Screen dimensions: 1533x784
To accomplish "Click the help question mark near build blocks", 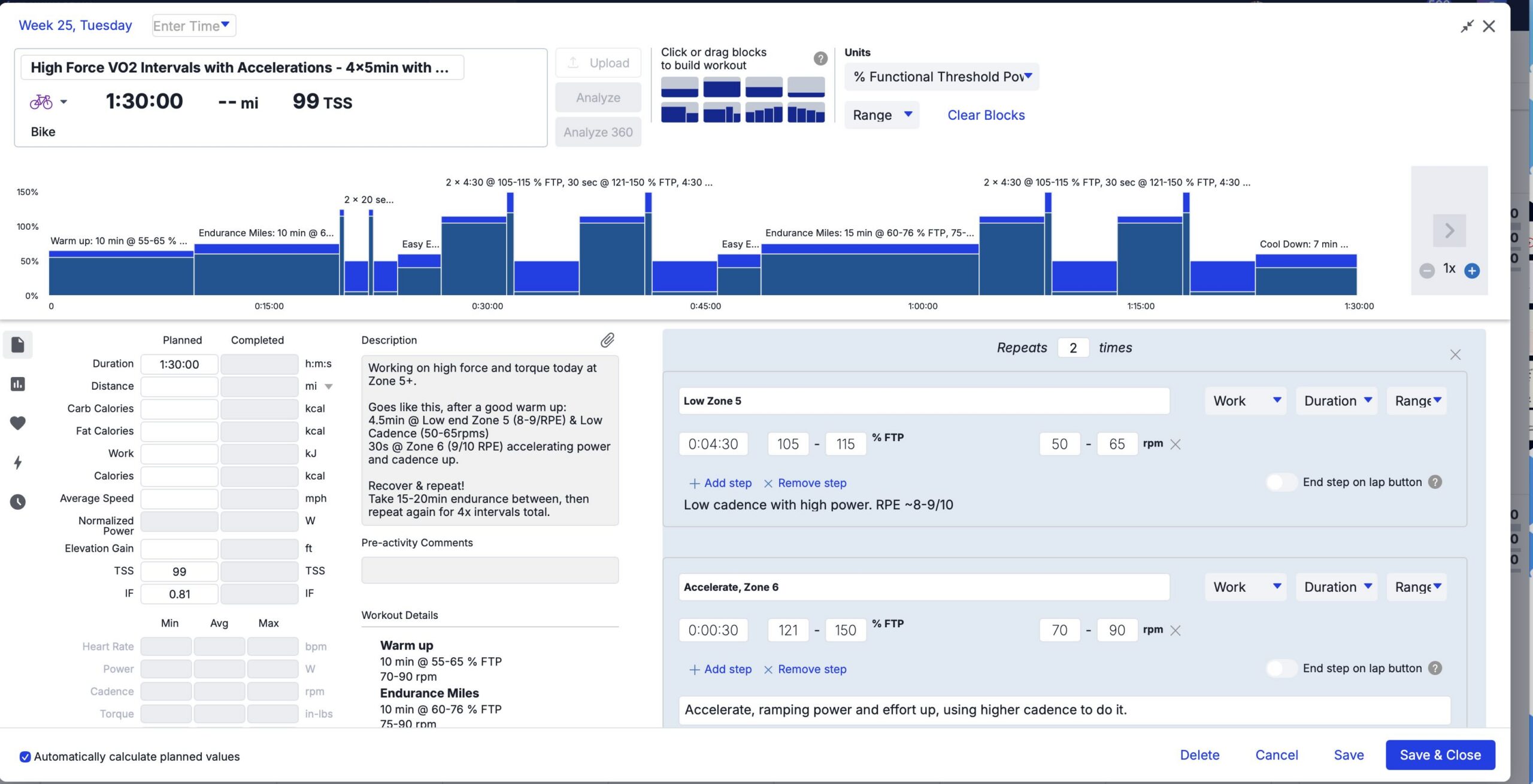I will [x=820, y=58].
